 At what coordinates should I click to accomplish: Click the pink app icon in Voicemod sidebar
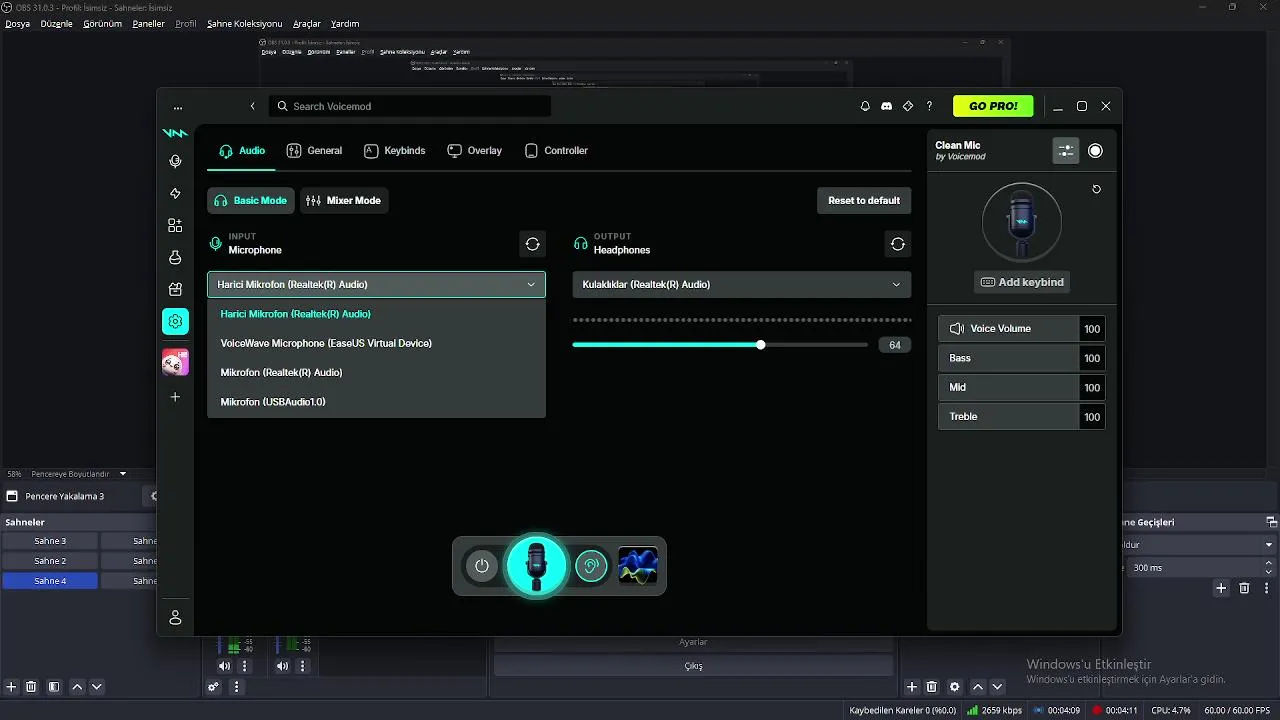tap(175, 362)
